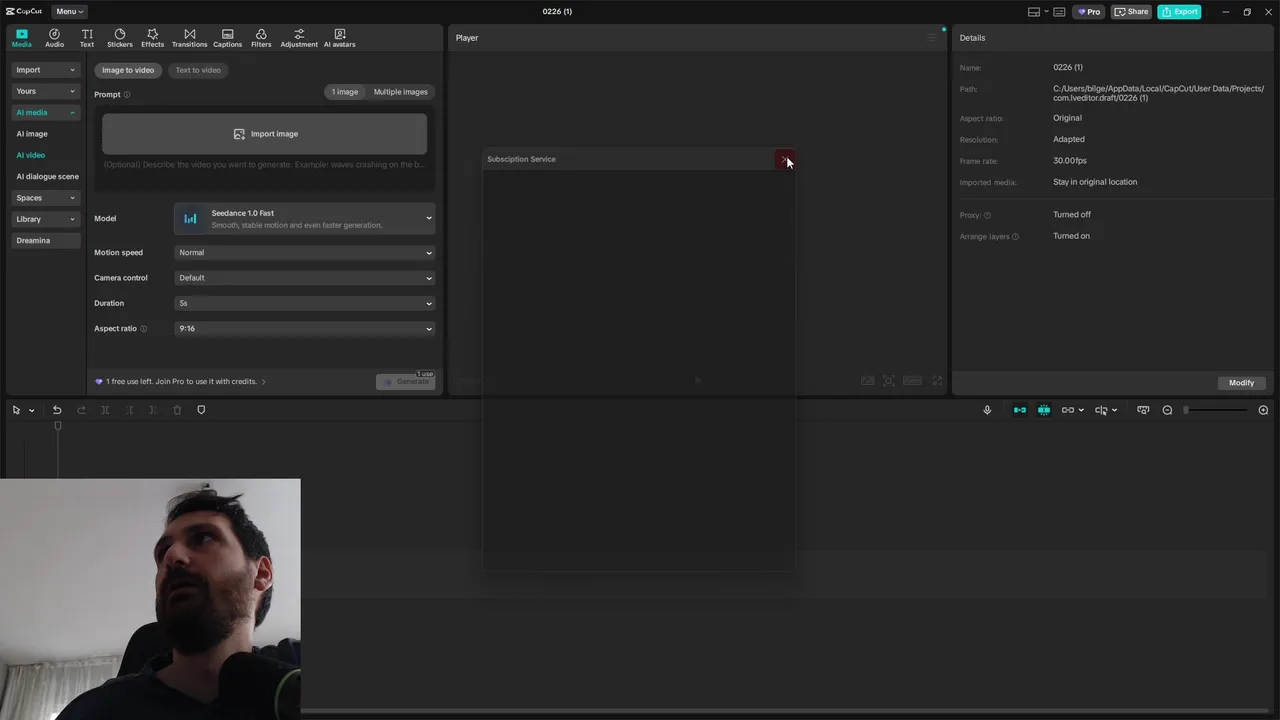Viewport: 1280px width, 720px height.
Task: Select AI video in sidebar
Action: [31, 155]
